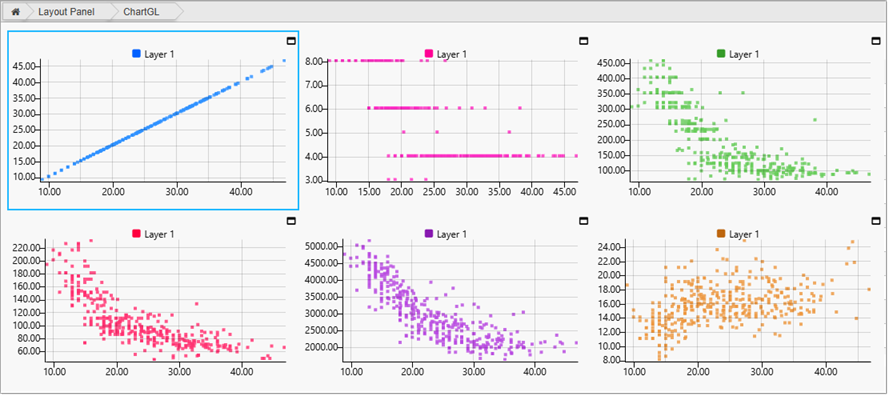The width and height of the screenshot is (889, 396).
Task: Toggle blue Layer 1 legend swatch
Action: click(136, 54)
